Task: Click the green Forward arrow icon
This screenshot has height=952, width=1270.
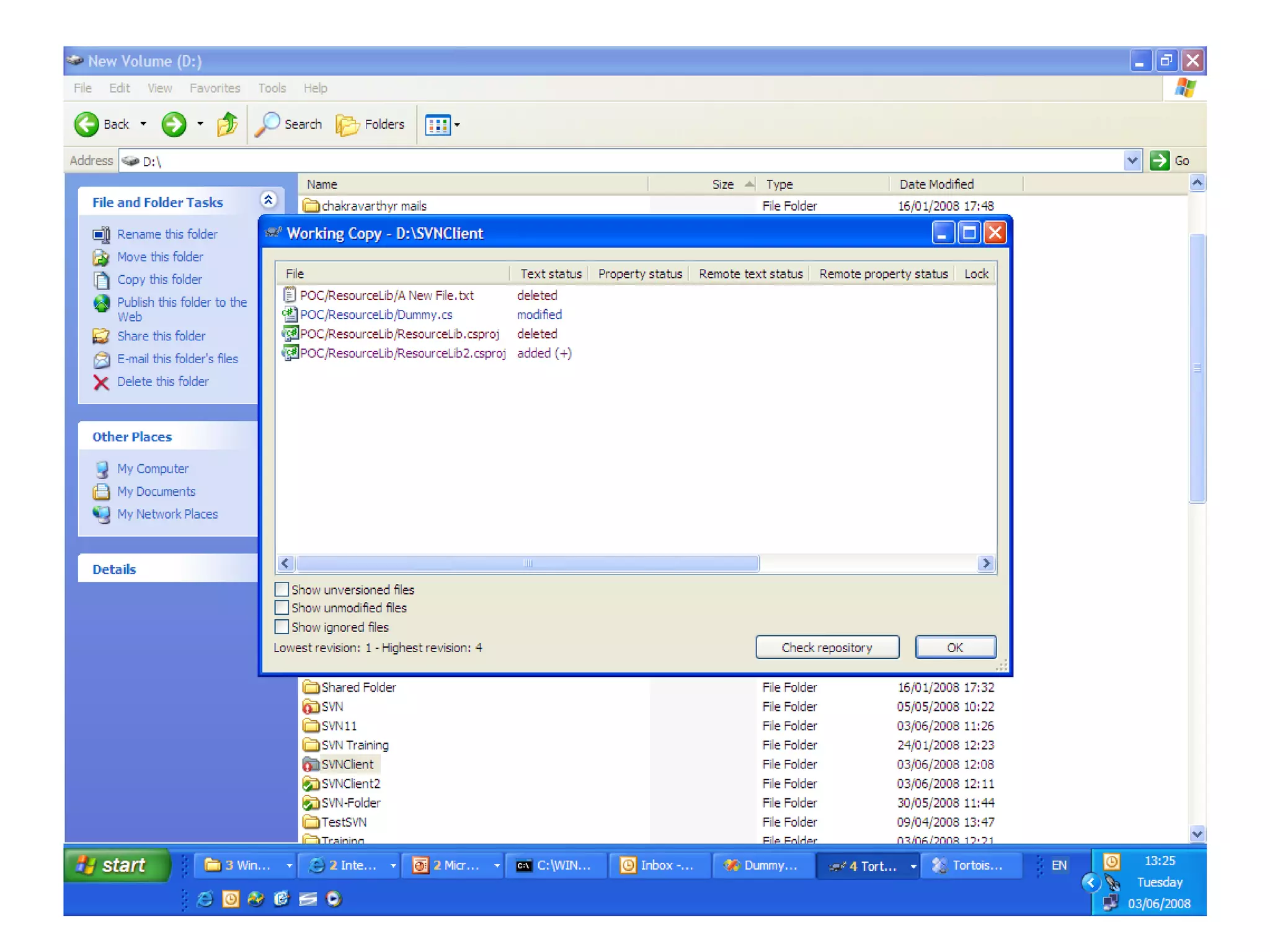Action: [174, 124]
